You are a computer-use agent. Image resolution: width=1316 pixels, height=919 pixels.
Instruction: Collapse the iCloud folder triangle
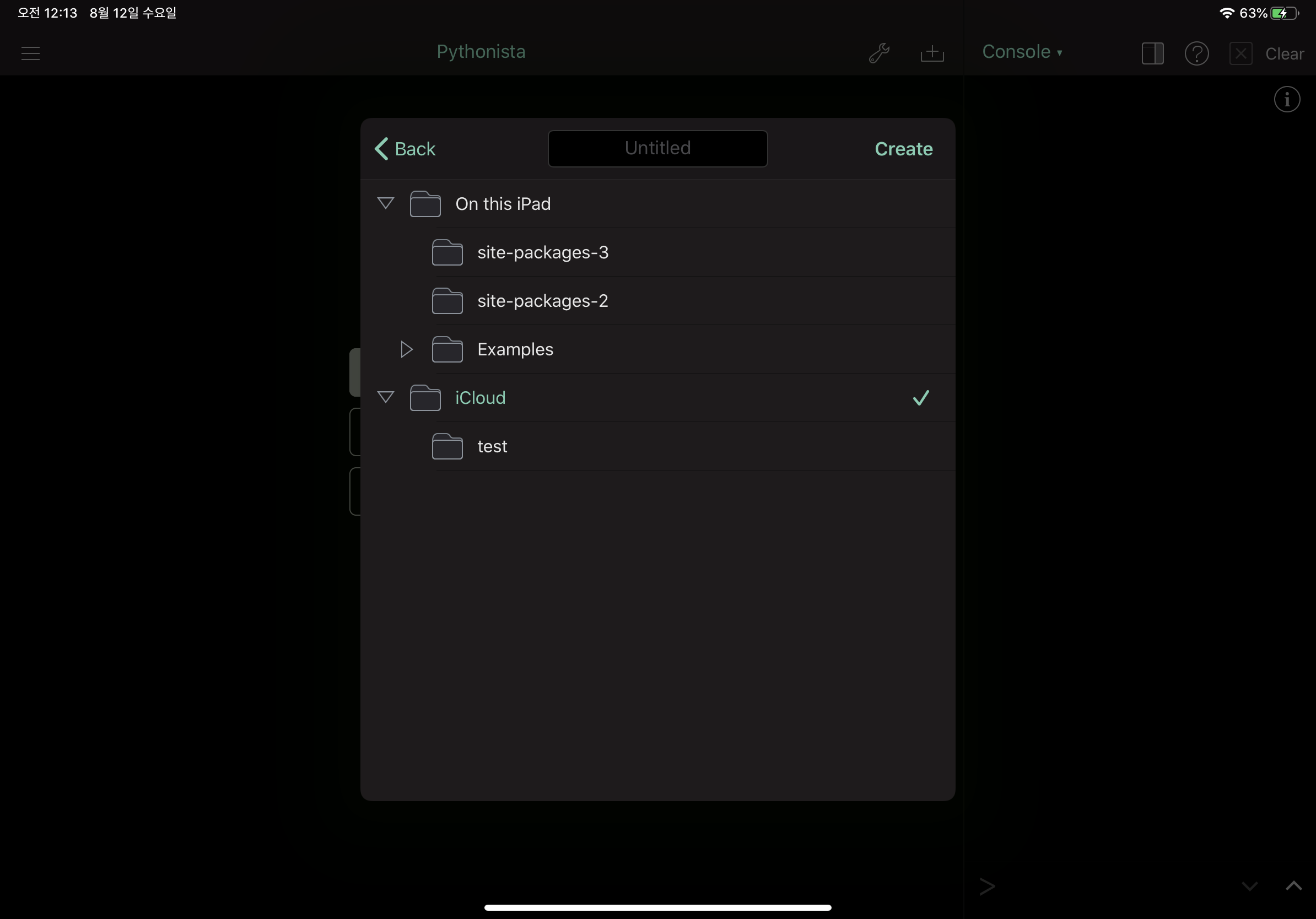tap(386, 397)
